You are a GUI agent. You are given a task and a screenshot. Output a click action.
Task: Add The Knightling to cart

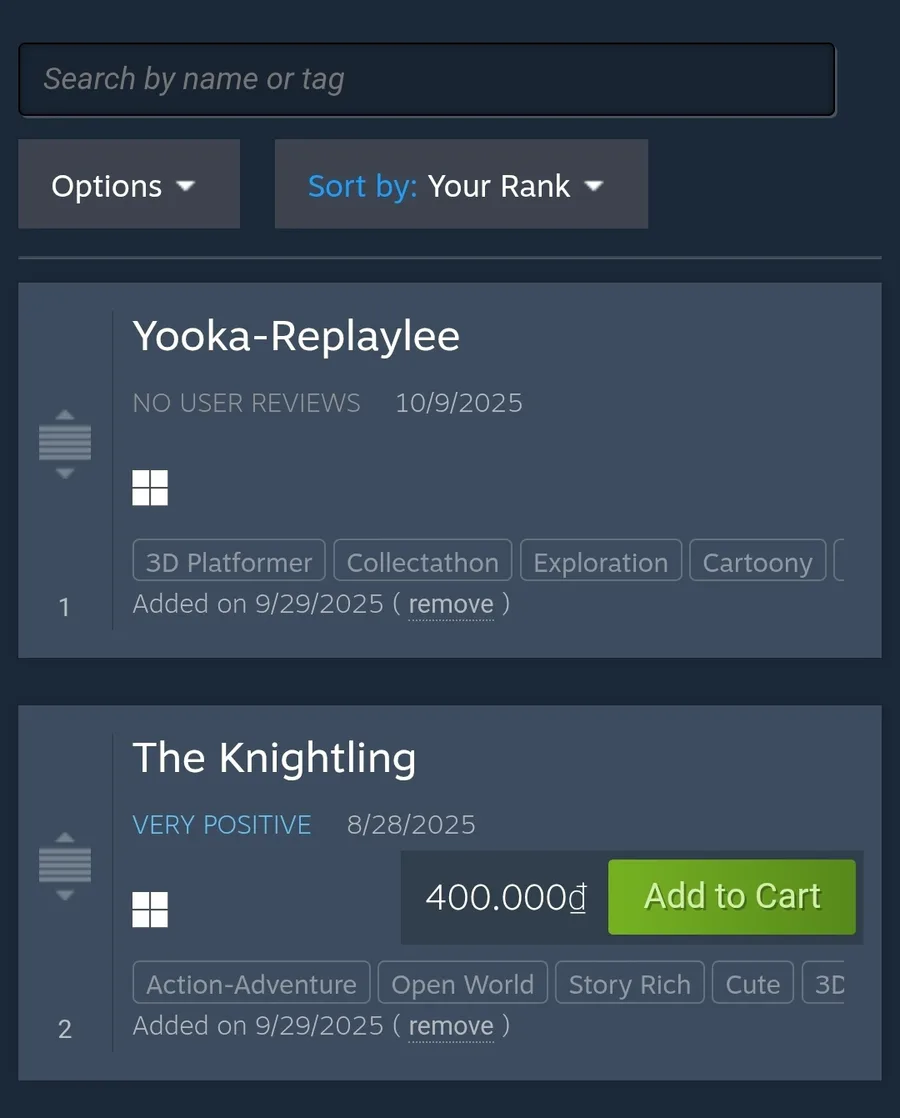pos(731,897)
